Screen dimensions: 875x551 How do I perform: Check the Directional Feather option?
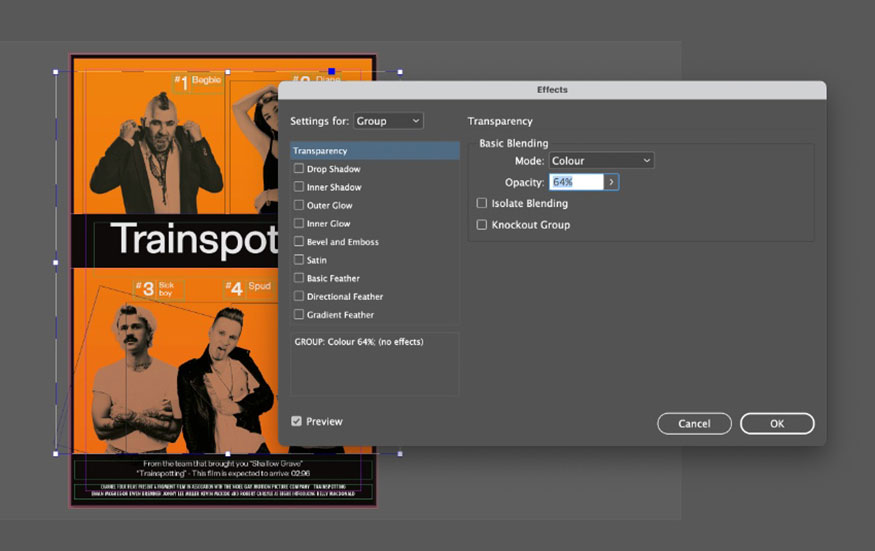(299, 296)
